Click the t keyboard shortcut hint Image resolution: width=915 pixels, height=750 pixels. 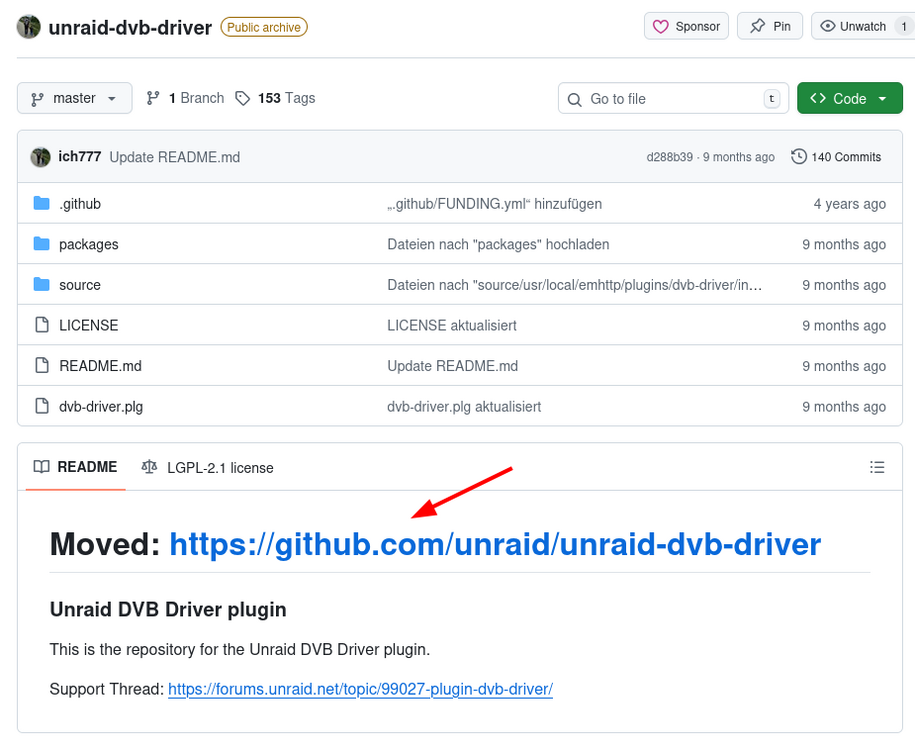(771, 99)
